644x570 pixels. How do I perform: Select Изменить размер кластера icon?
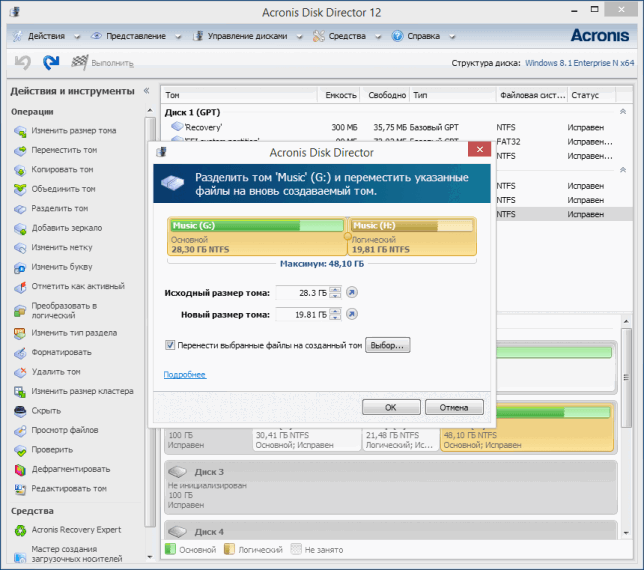tap(20, 391)
